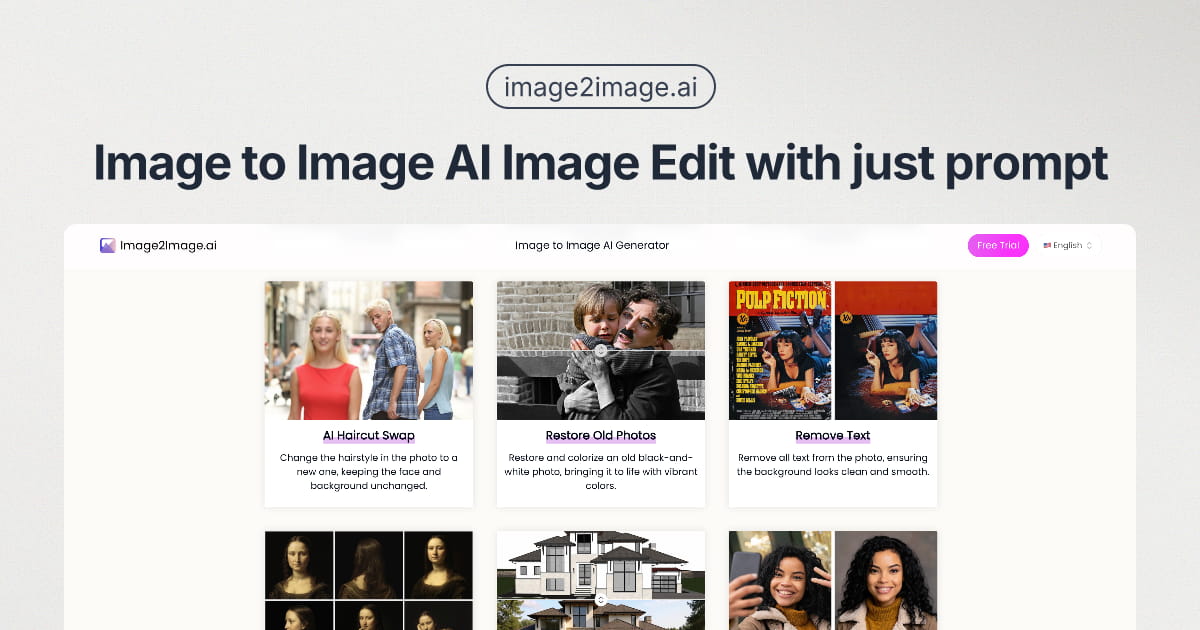Click the Pulp Fiction poster comparison thumbnail

[832, 350]
